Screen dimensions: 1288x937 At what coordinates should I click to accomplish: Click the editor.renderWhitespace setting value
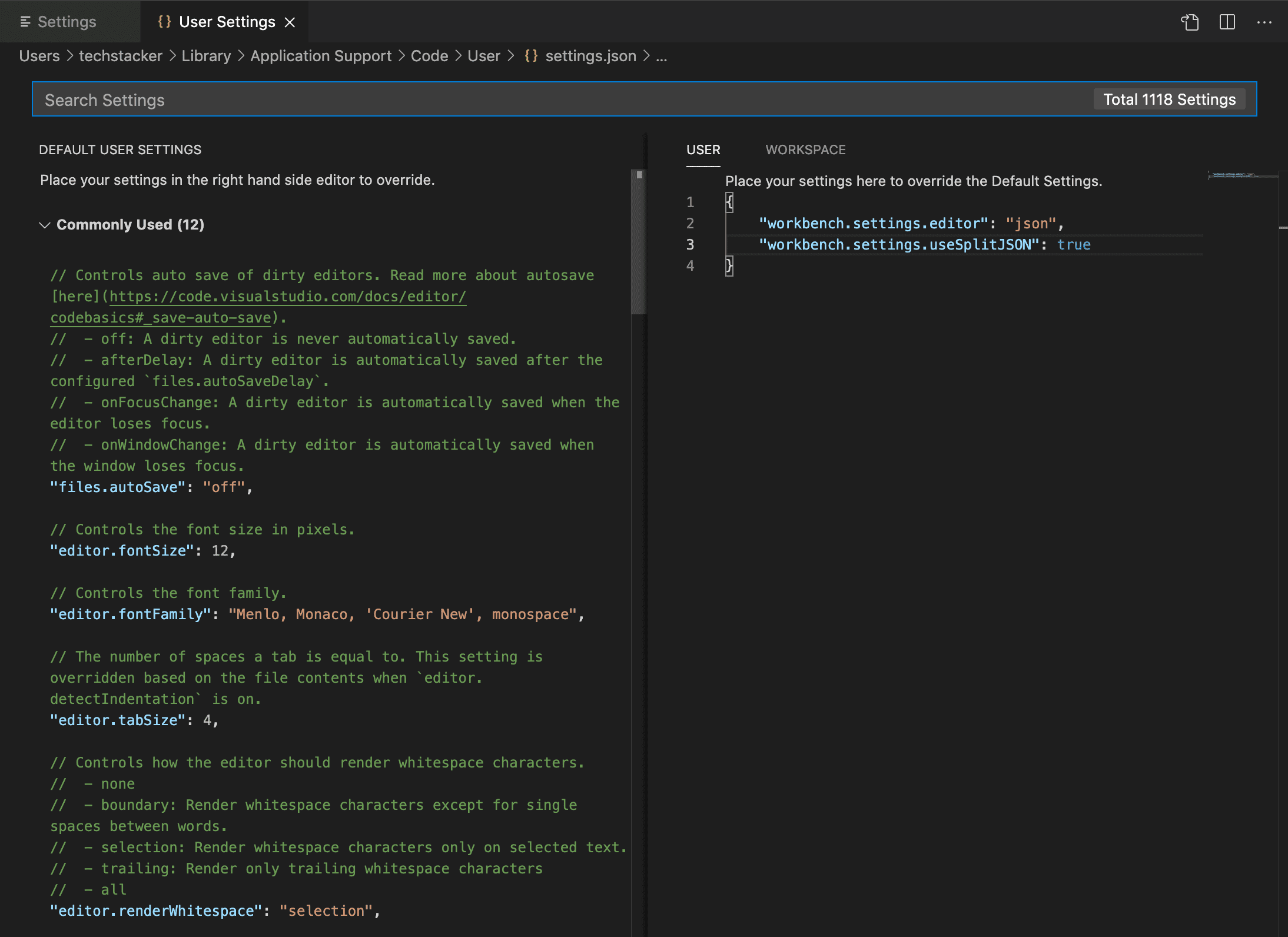pyautogui.click(x=329, y=911)
